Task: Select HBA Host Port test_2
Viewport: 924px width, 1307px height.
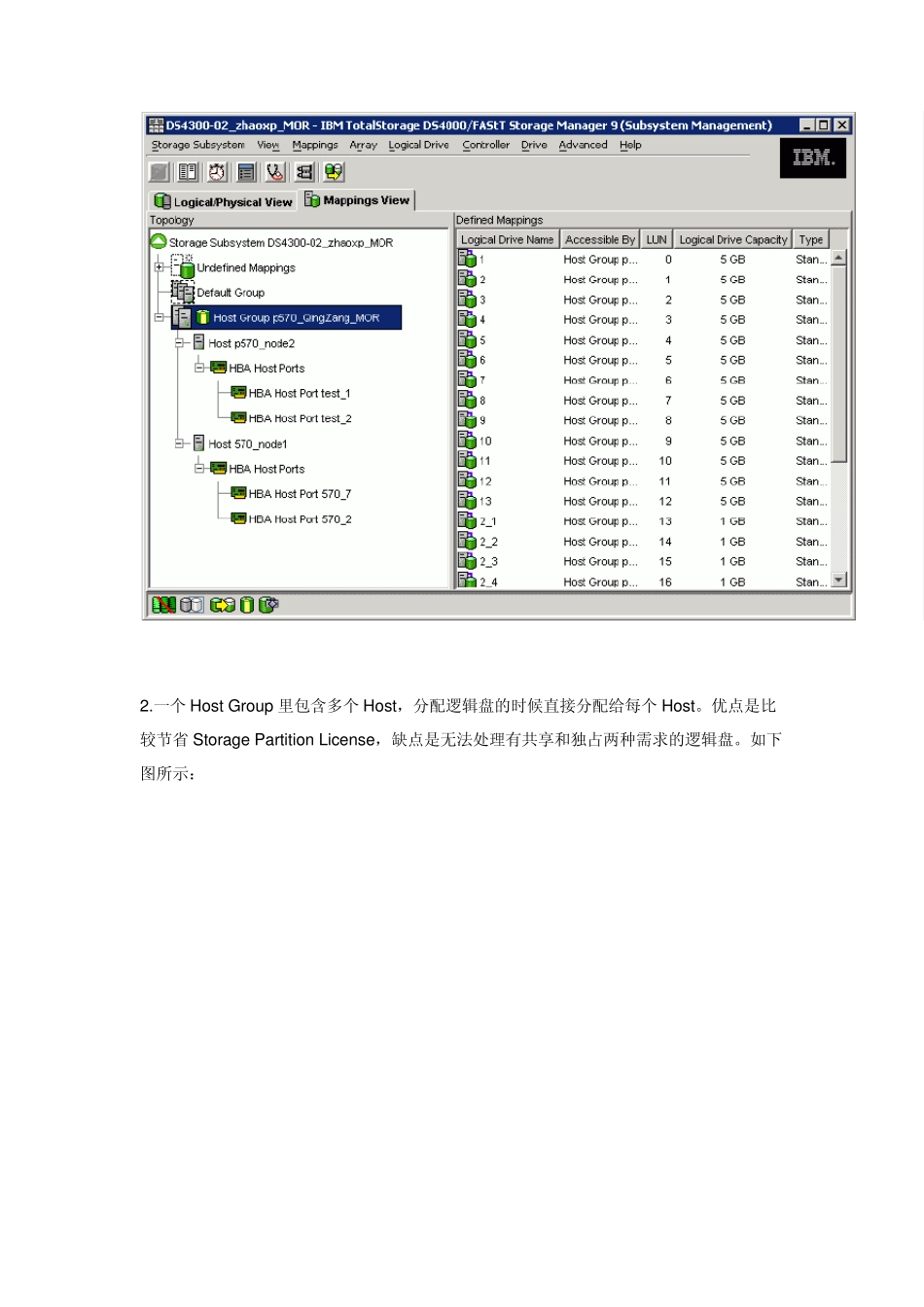Action: click(x=300, y=418)
